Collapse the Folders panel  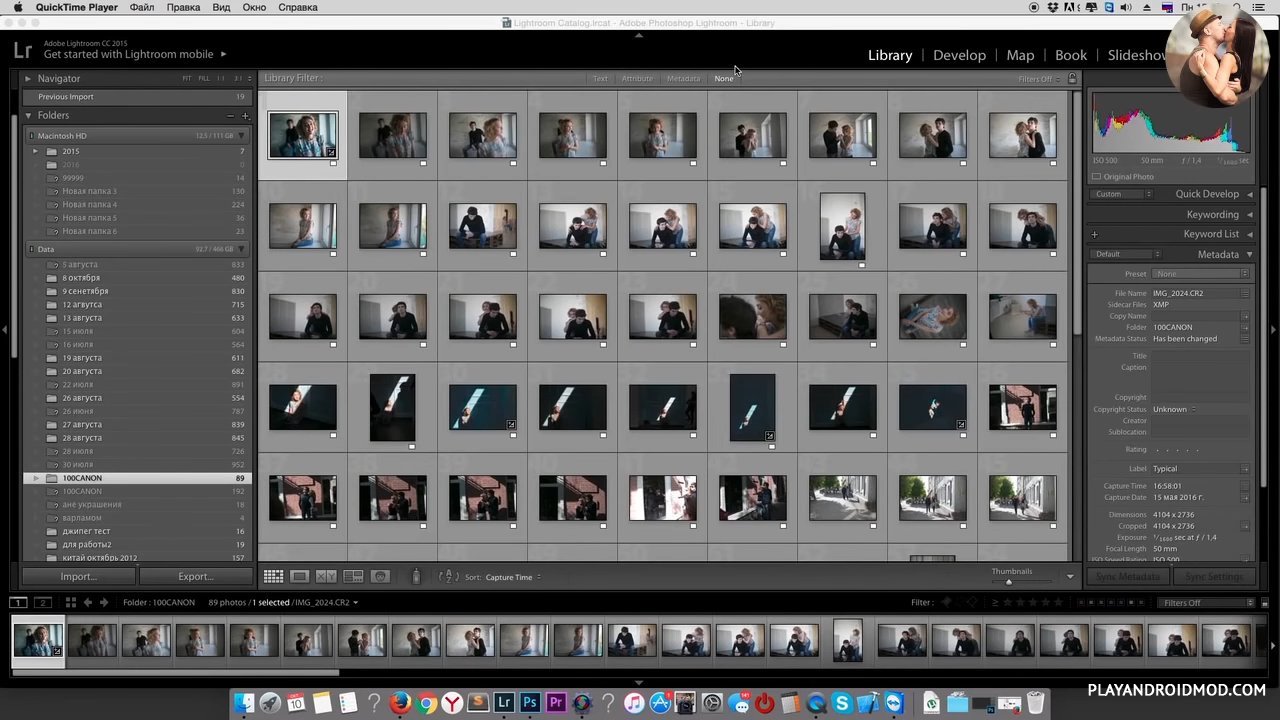tap(28, 116)
